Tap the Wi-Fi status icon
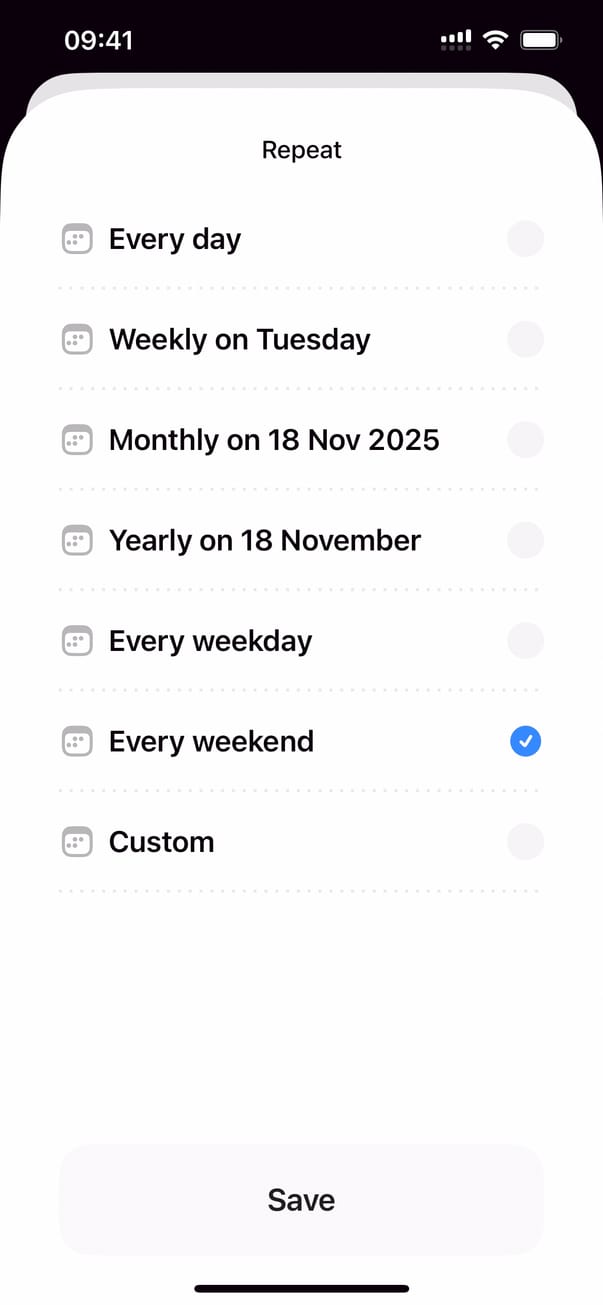The height and width of the screenshot is (1305, 603). [x=494, y=40]
